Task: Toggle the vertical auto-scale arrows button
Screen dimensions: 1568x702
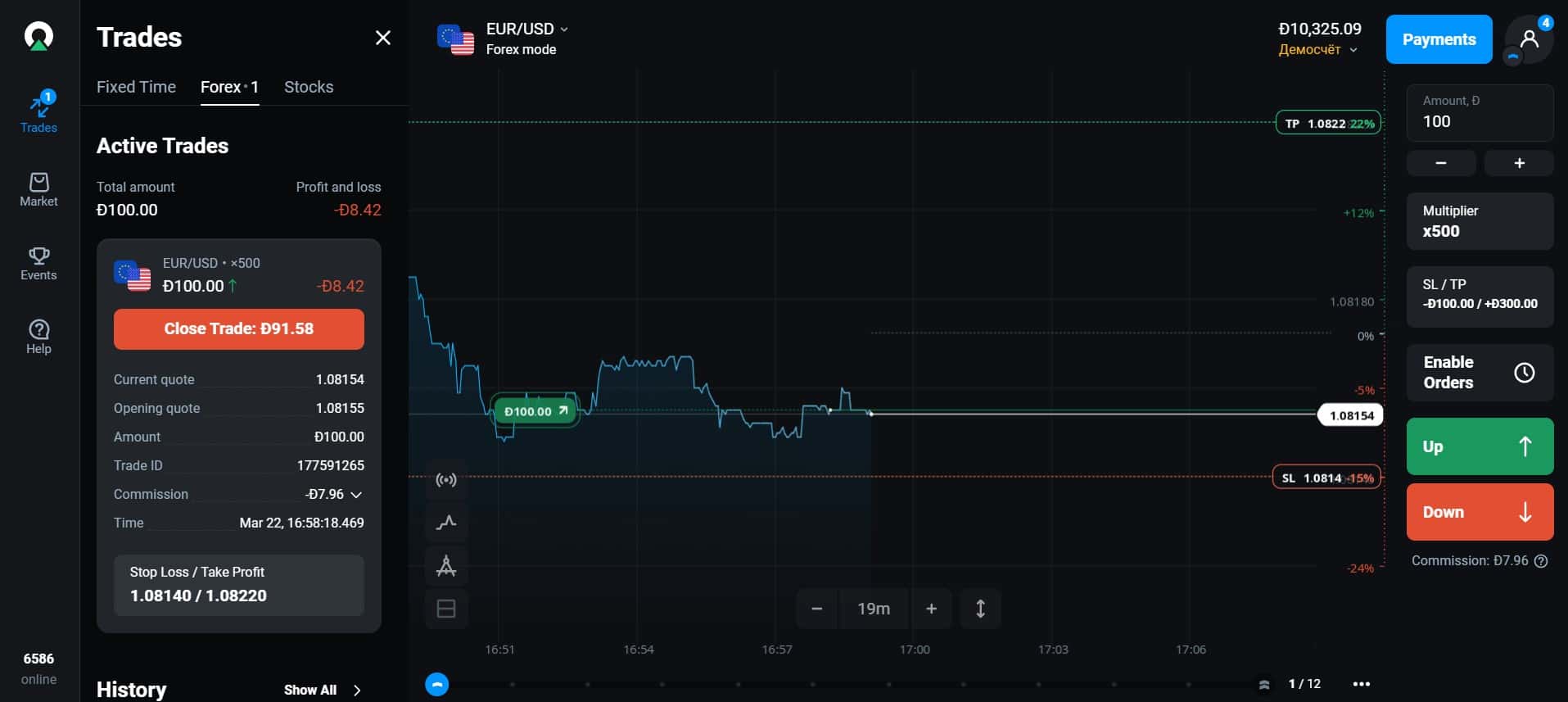Action: pos(980,609)
